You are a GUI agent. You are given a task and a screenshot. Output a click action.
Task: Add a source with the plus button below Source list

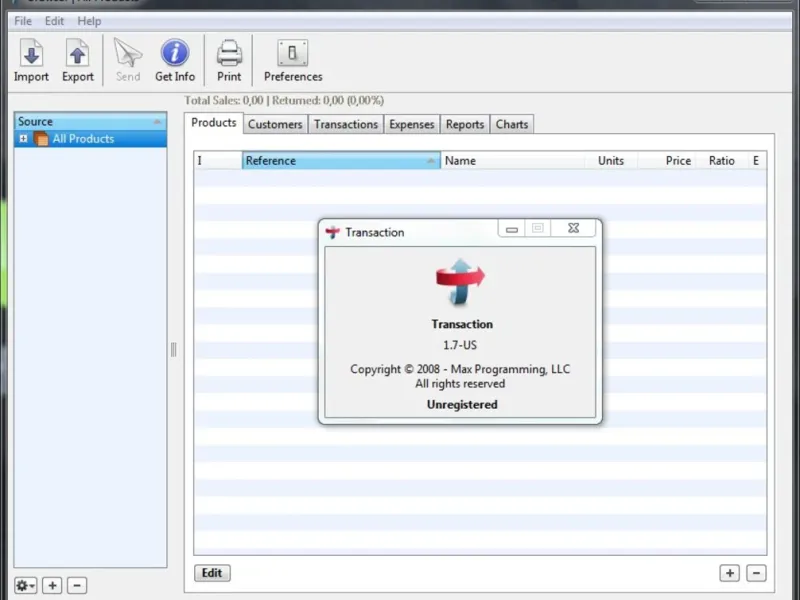[52, 585]
